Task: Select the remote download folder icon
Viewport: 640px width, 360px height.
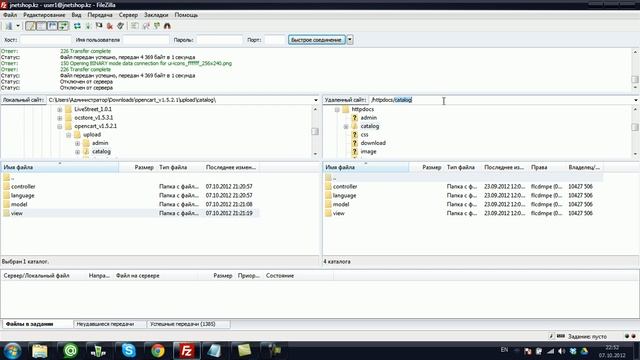Action: coord(355,143)
